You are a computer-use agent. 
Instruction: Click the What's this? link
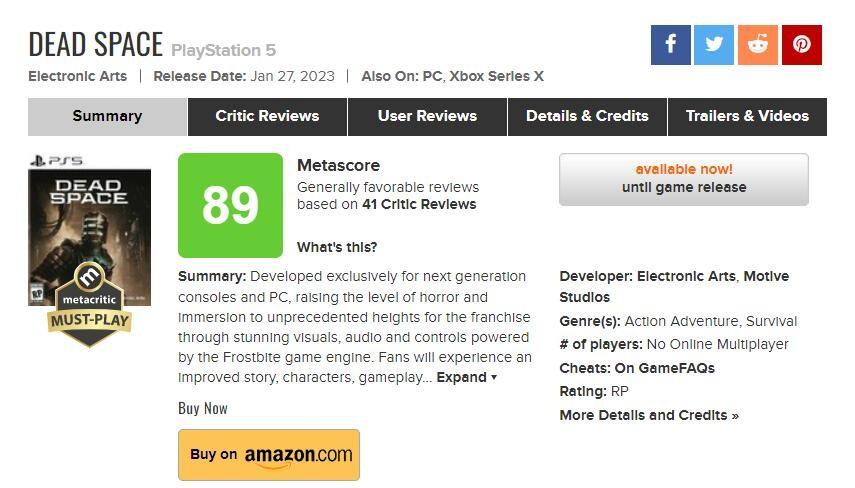pyautogui.click(x=337, y=247)
